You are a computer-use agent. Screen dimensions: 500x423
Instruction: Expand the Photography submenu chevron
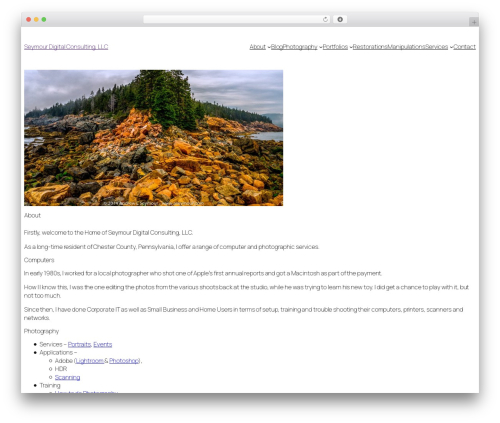click(320, 47)
